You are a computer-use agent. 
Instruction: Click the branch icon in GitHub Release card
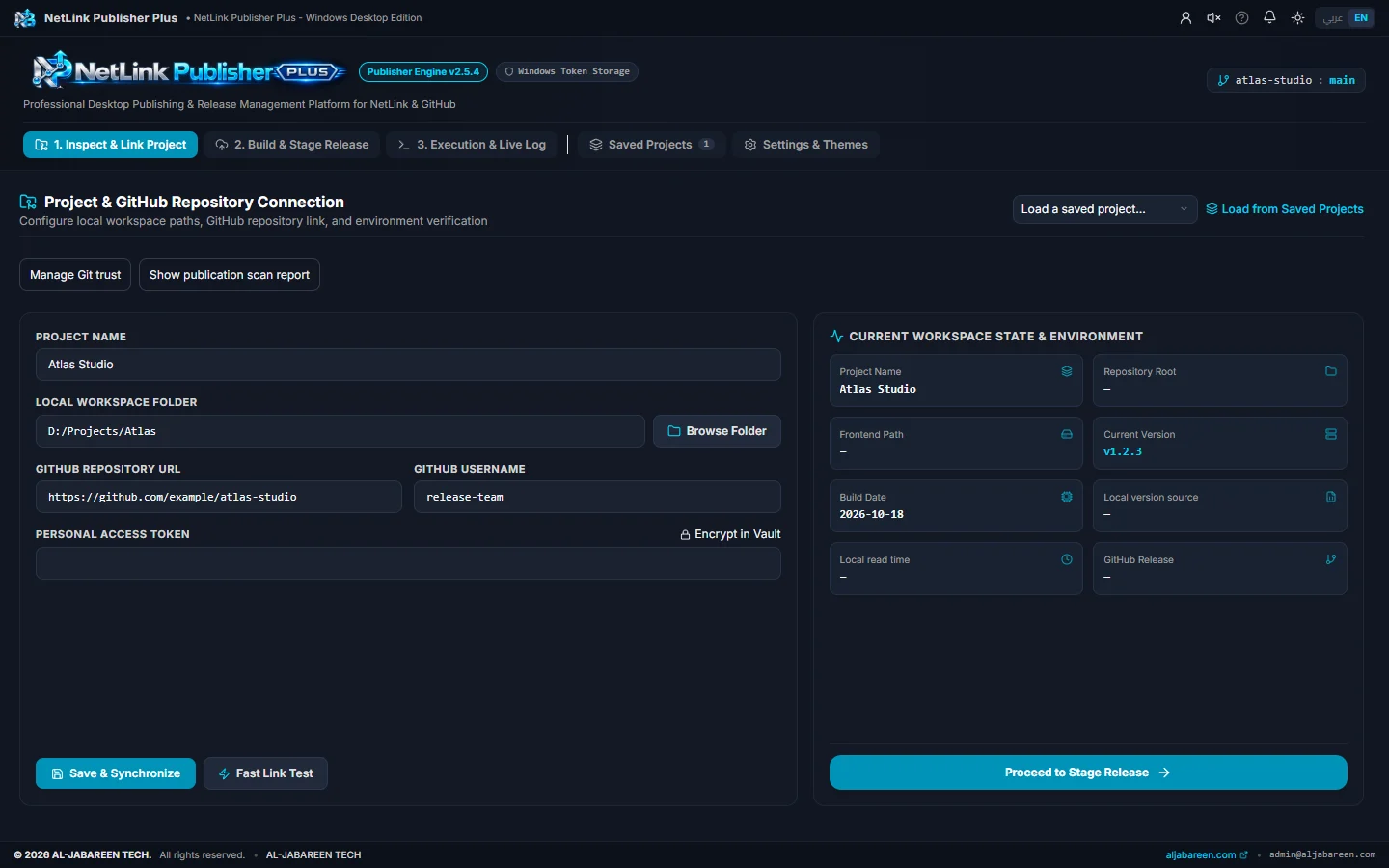tap(1331, 559)
